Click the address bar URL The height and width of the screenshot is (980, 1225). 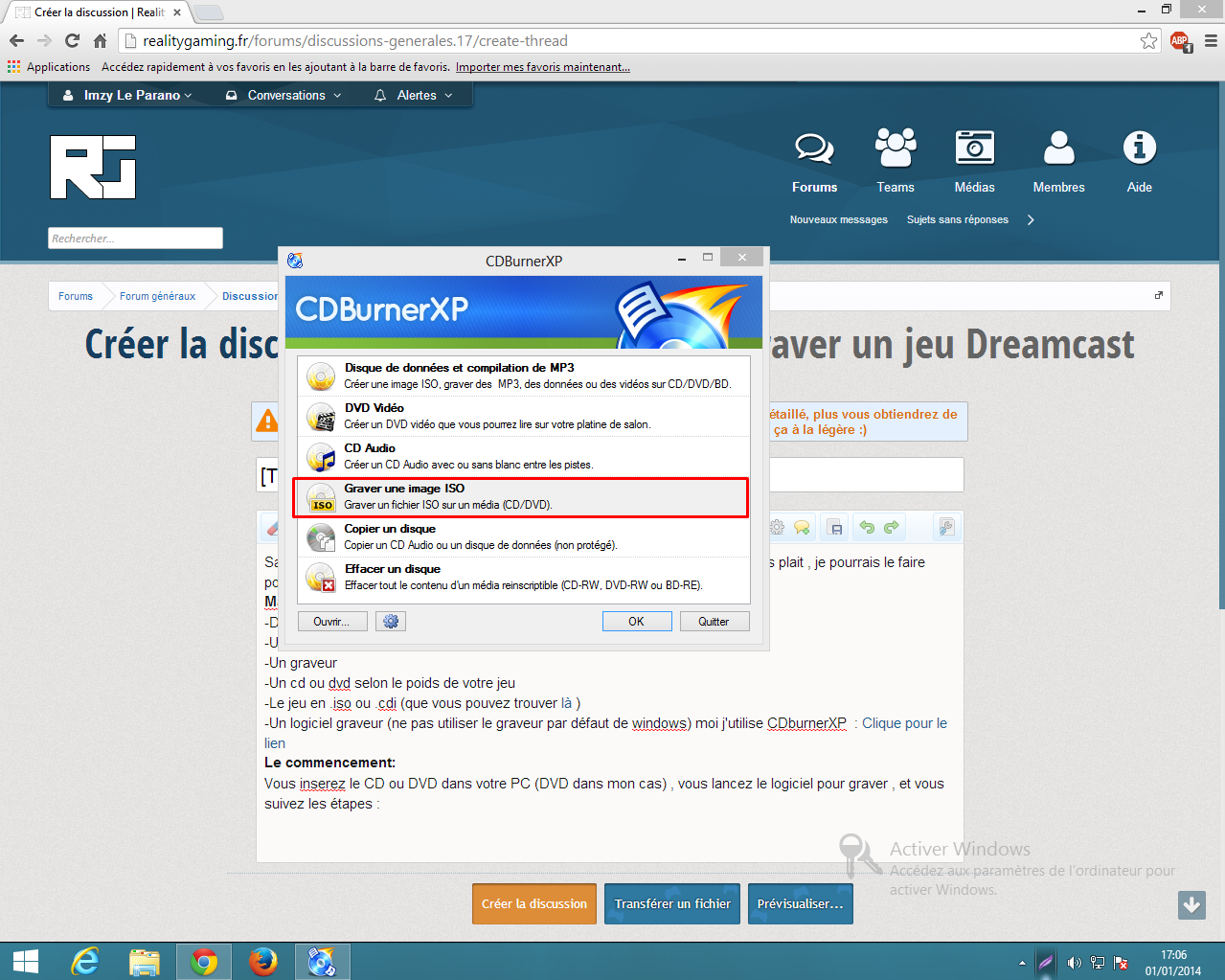355,40
